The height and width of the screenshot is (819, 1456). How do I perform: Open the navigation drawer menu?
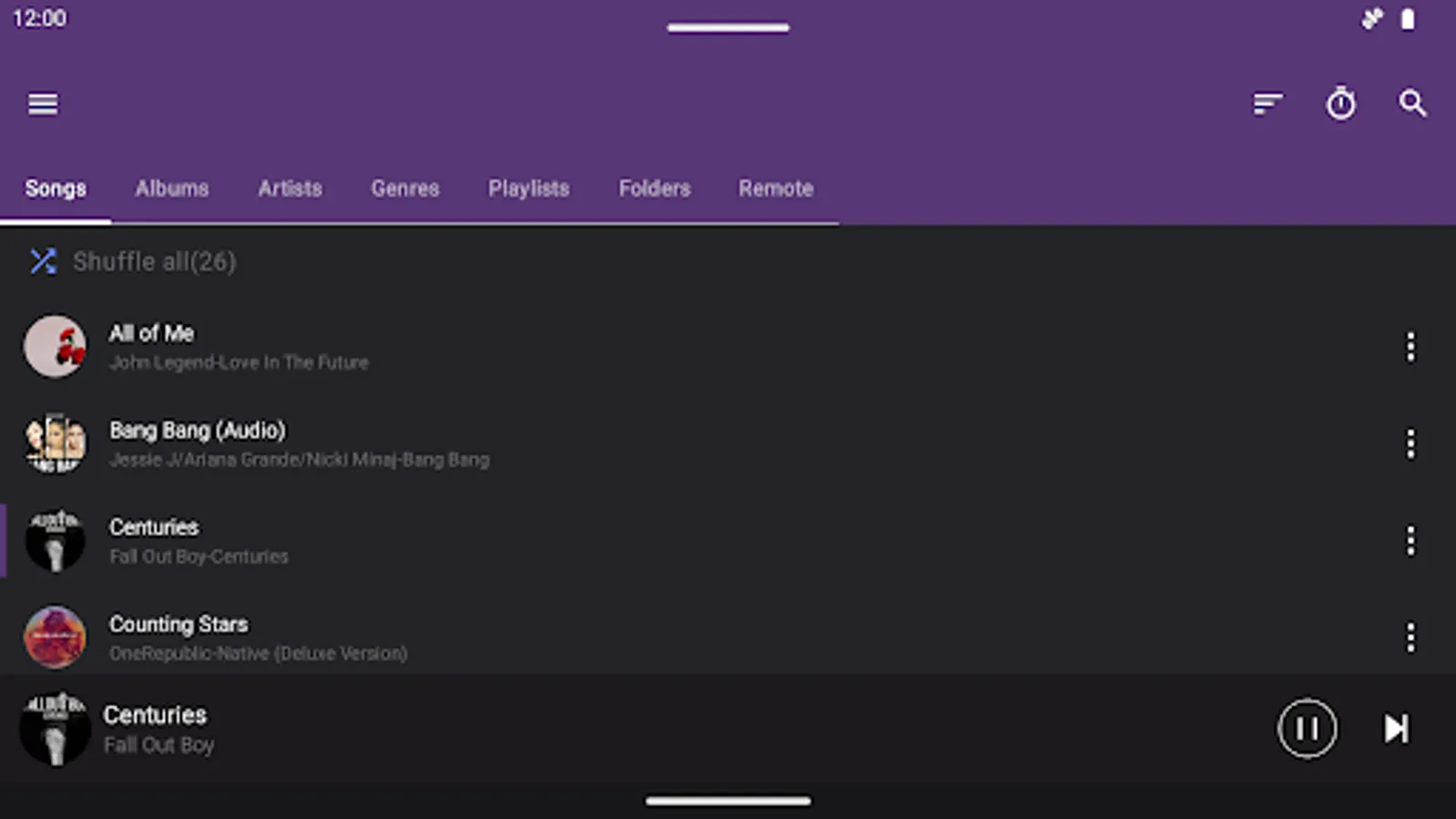tap(42, 104)
